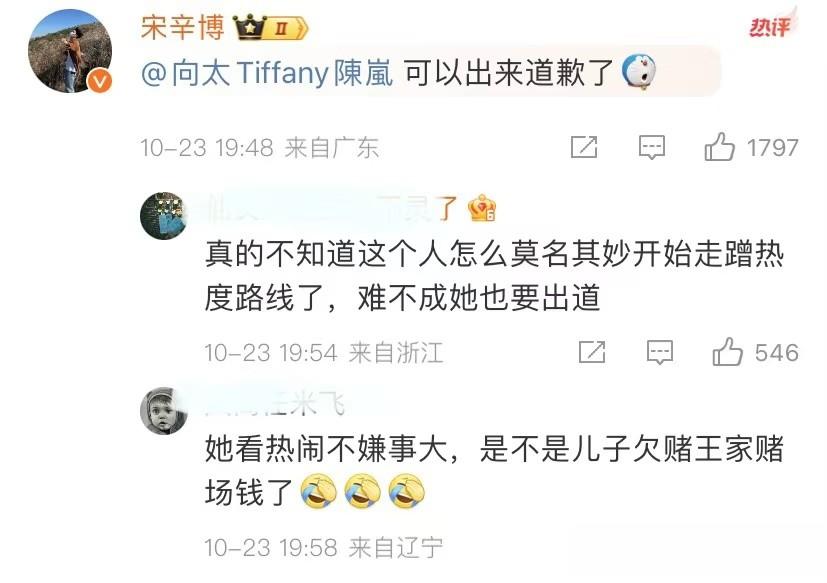Open avatar of the Zhejiang commenter

tap(163, 215)
